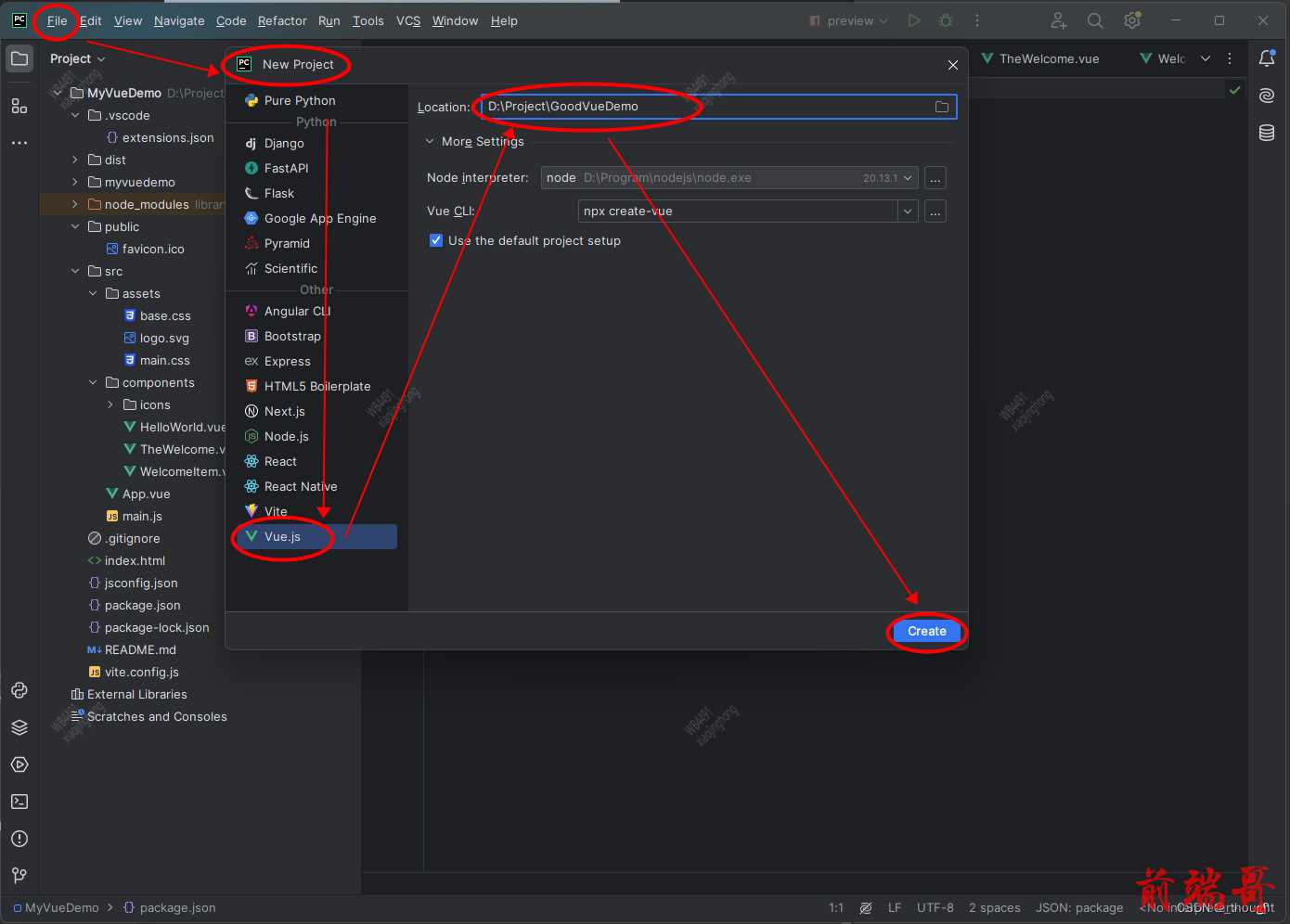Collapse the More Settings section
Image resolution: width=1290 pixels, height=924 pixels.
click(430, 142)
